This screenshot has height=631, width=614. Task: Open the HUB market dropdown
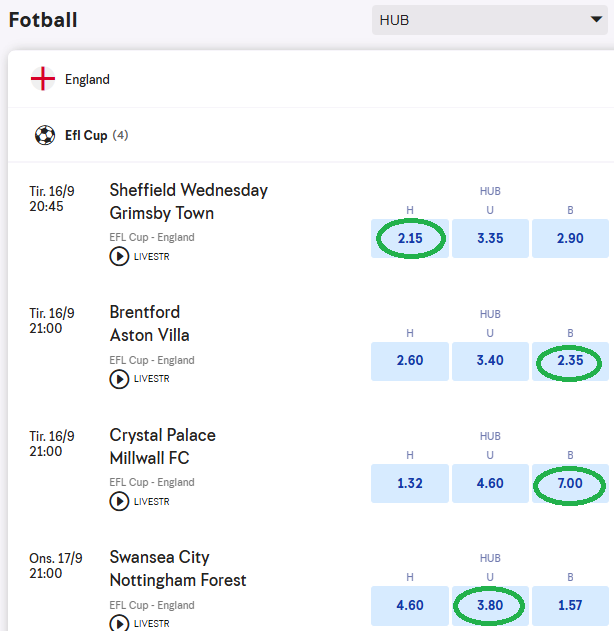point(488,20)
